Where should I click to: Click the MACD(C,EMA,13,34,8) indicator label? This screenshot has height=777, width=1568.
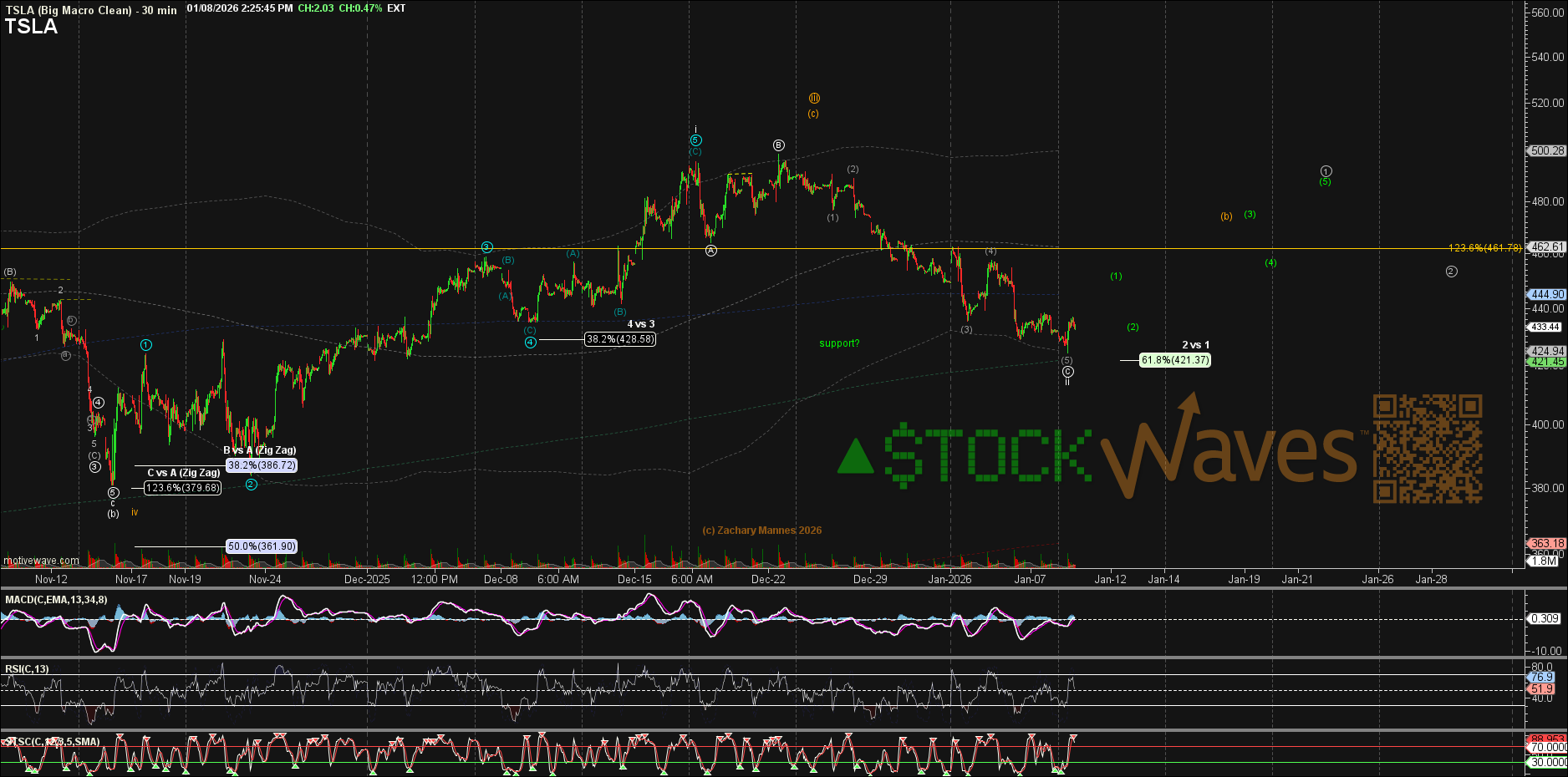pos(56,599)
